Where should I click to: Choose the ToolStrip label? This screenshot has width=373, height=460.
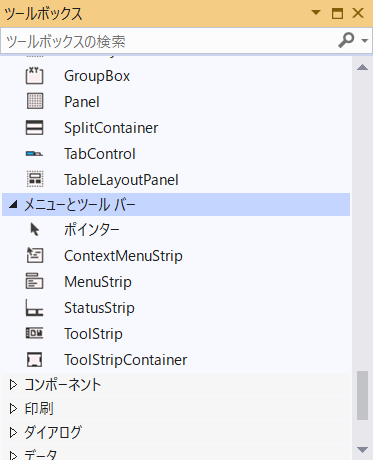click(93, 334)
